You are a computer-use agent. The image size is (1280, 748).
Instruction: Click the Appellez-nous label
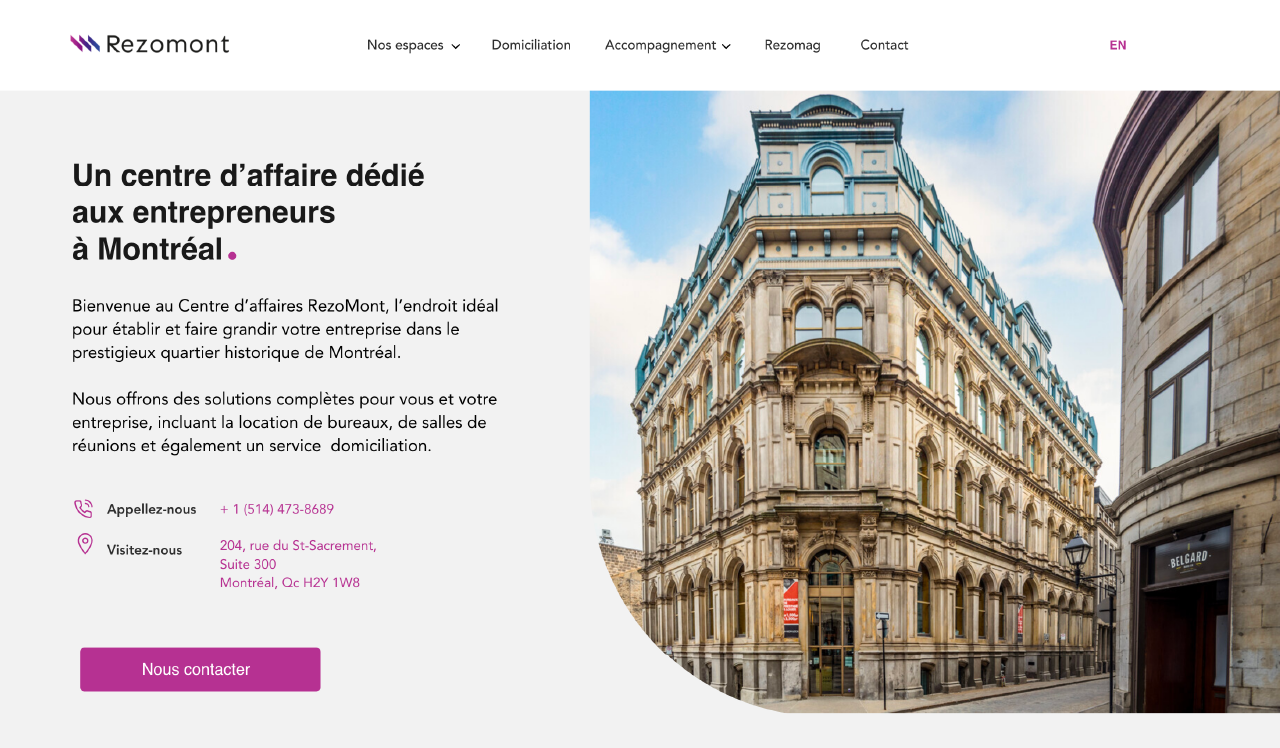point(152,509)
